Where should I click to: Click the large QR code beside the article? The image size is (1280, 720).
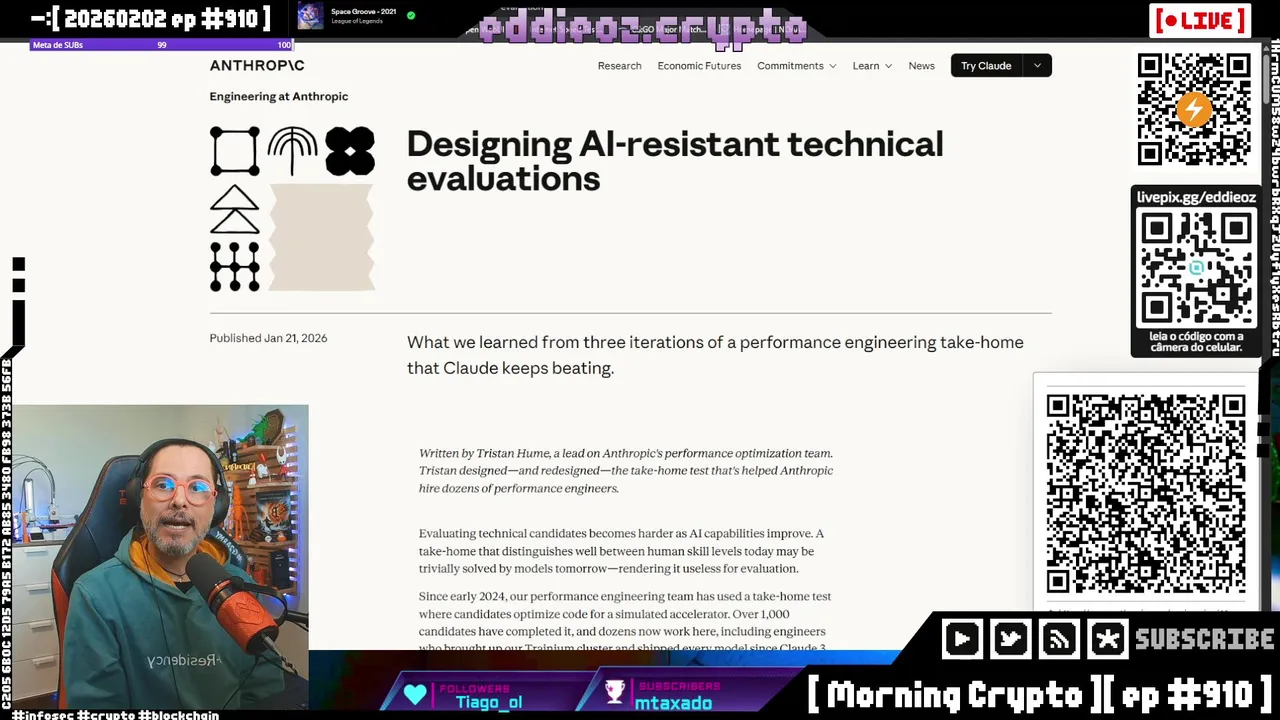(x=1146, y=493)
